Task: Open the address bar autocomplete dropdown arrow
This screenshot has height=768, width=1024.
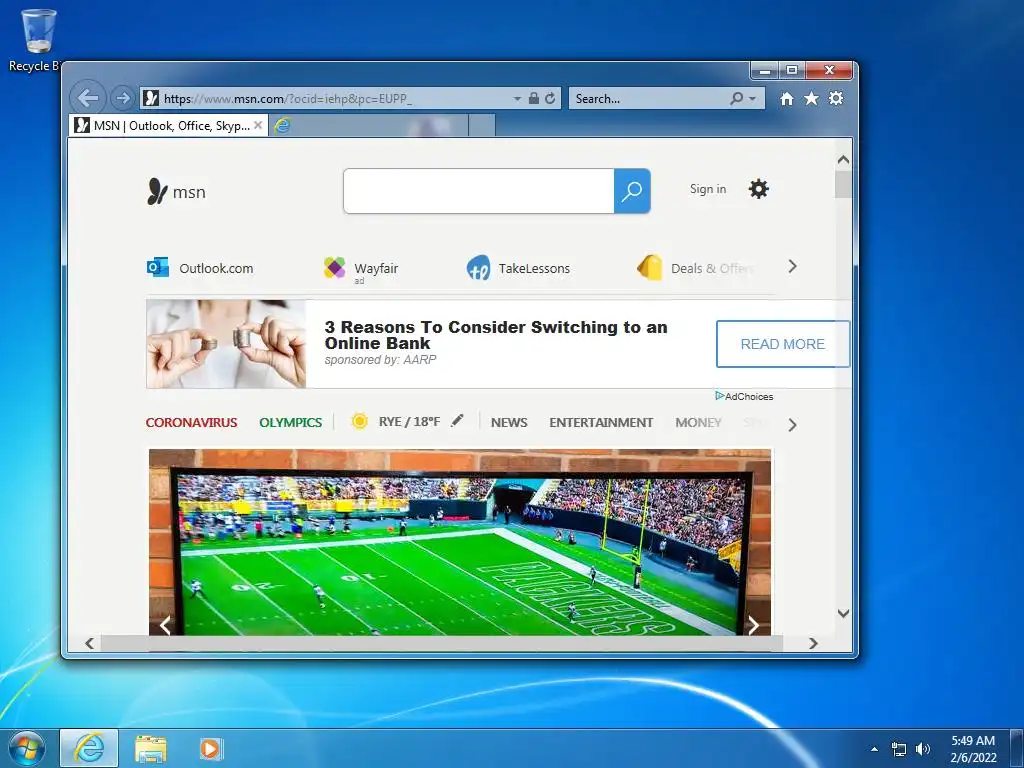Action: coord(517,99)
